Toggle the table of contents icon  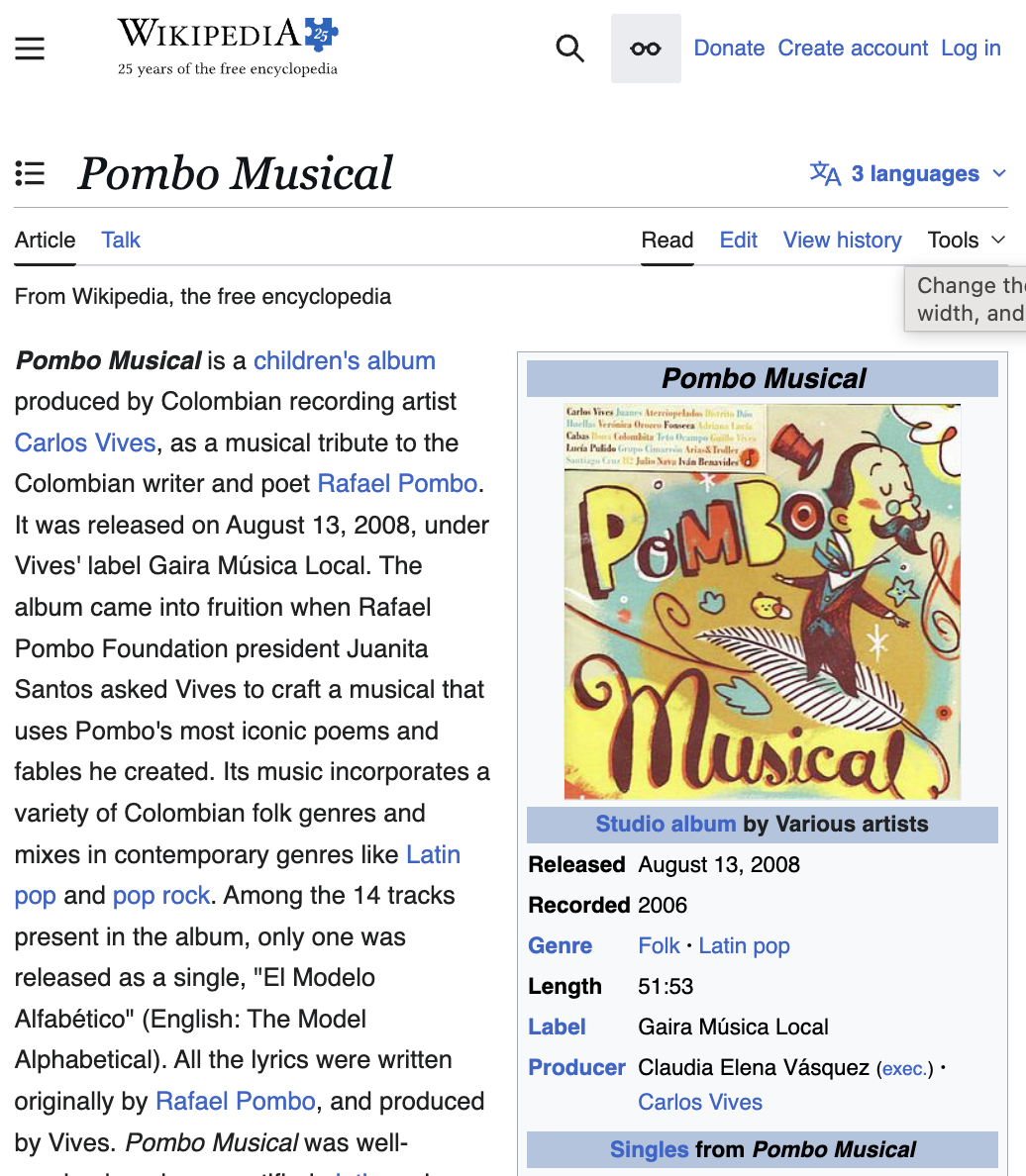30,173
